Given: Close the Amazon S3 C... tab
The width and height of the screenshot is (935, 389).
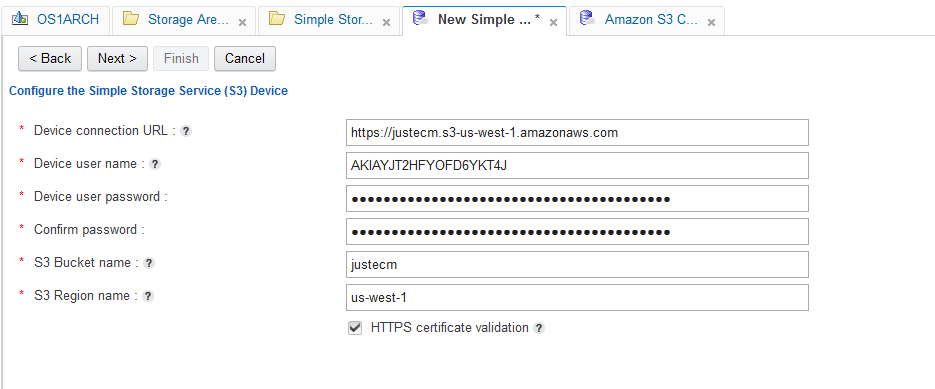Looking at the screenshot, I should coord(711,23).
